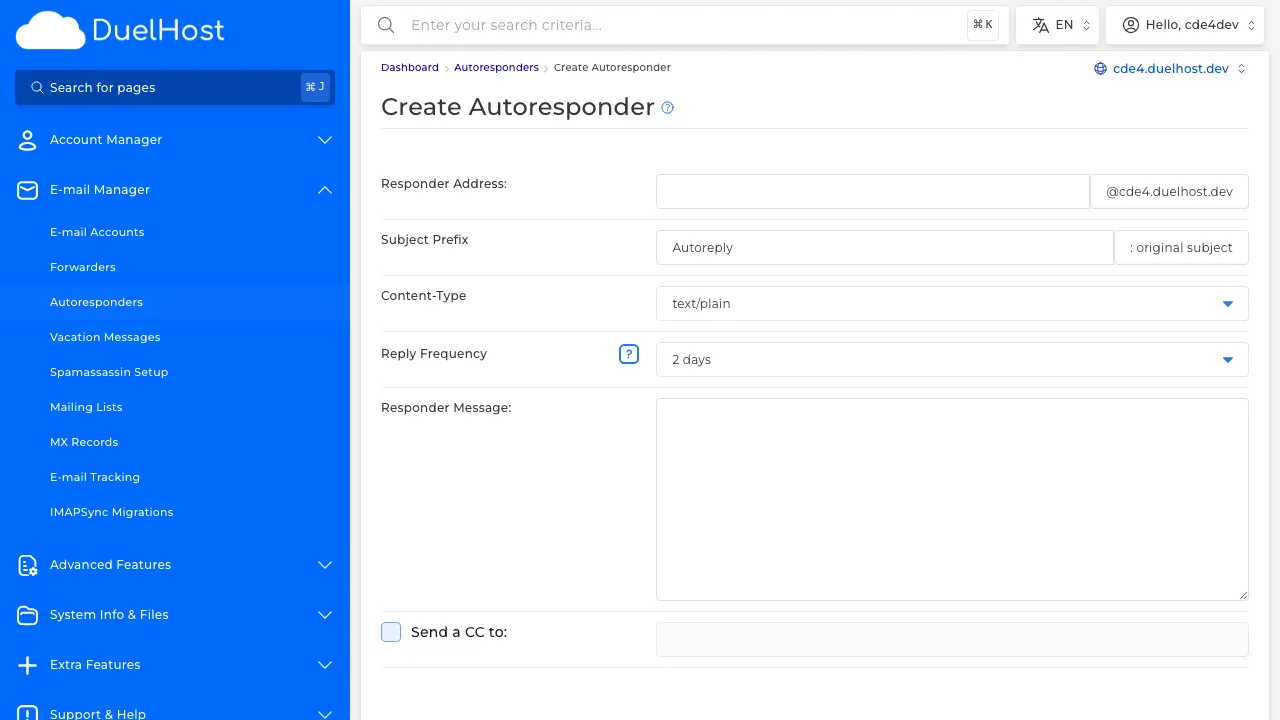Click the user profile icon next to Hello, cde4dev
The image size is (1280, 720).
[x=1131, y=24]
